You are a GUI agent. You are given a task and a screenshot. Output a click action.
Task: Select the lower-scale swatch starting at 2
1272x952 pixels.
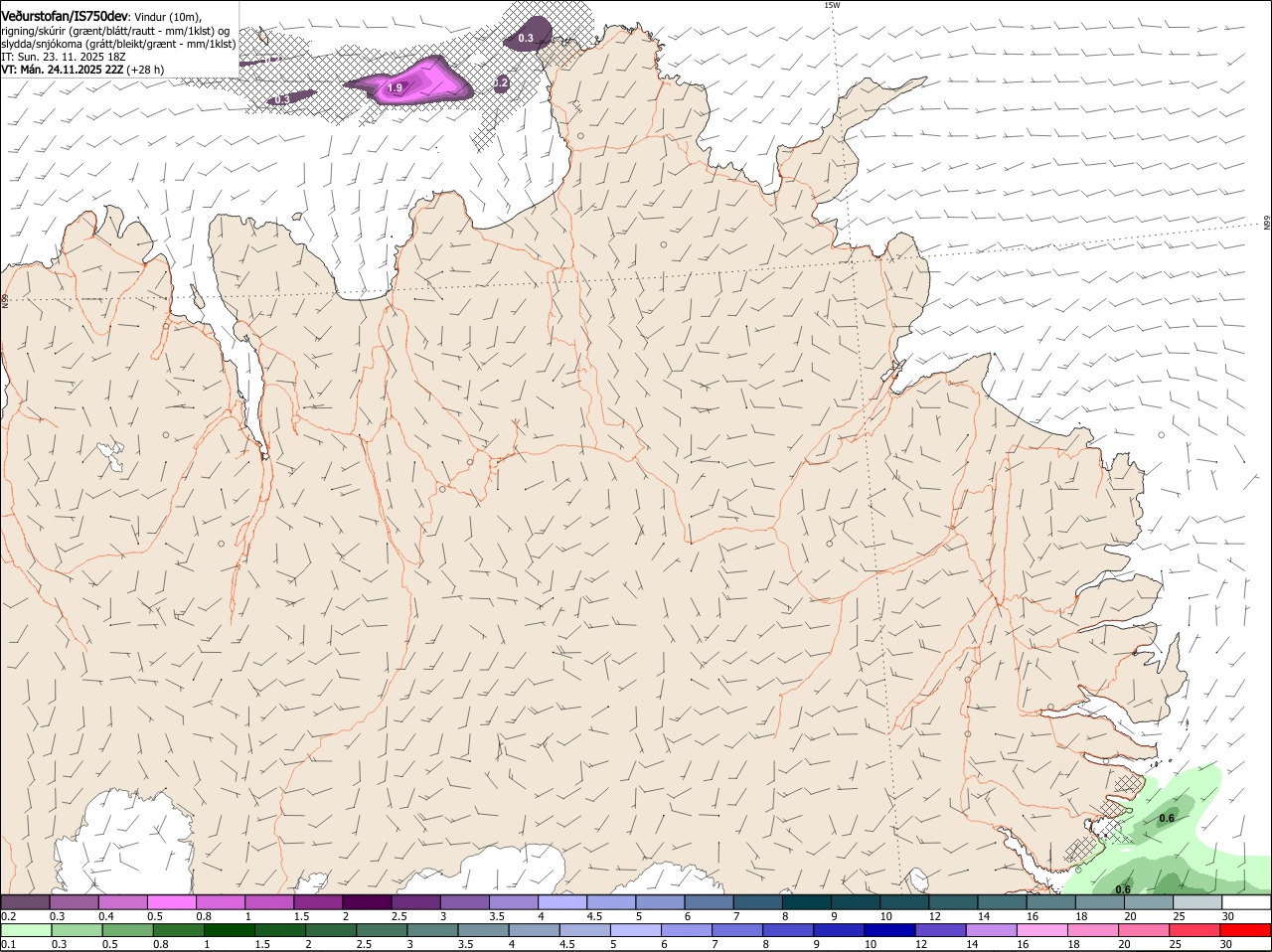pos(331,930)
